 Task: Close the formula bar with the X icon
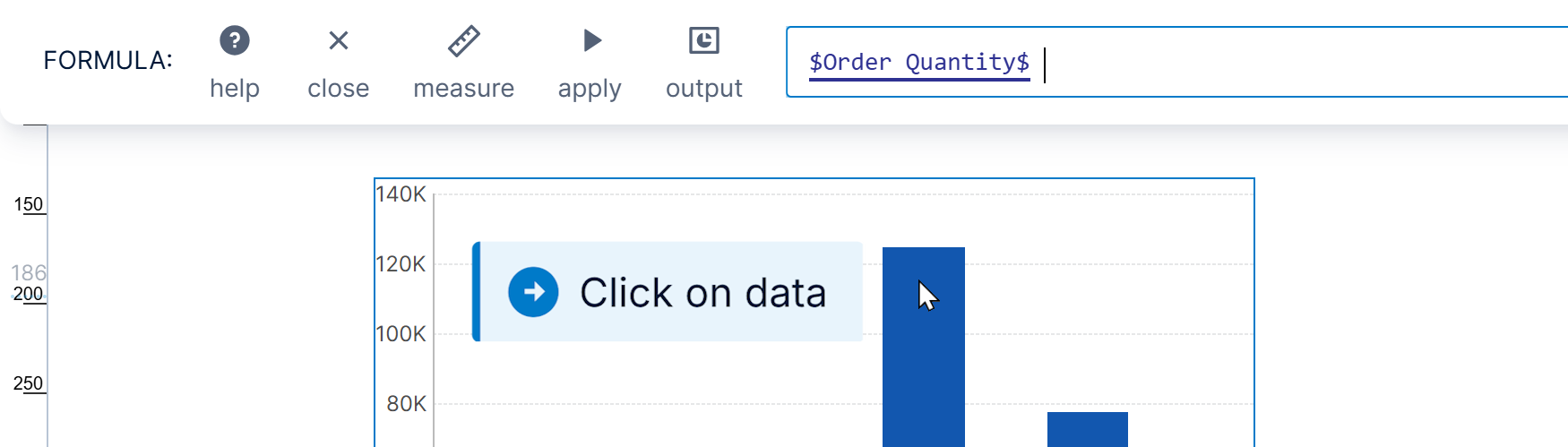pyautogui.click(x=338, y=41)
